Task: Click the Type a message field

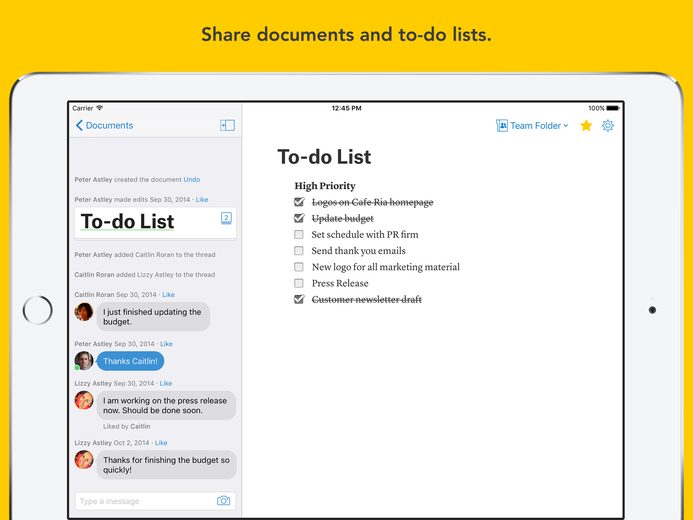Action: coord(155,501)
